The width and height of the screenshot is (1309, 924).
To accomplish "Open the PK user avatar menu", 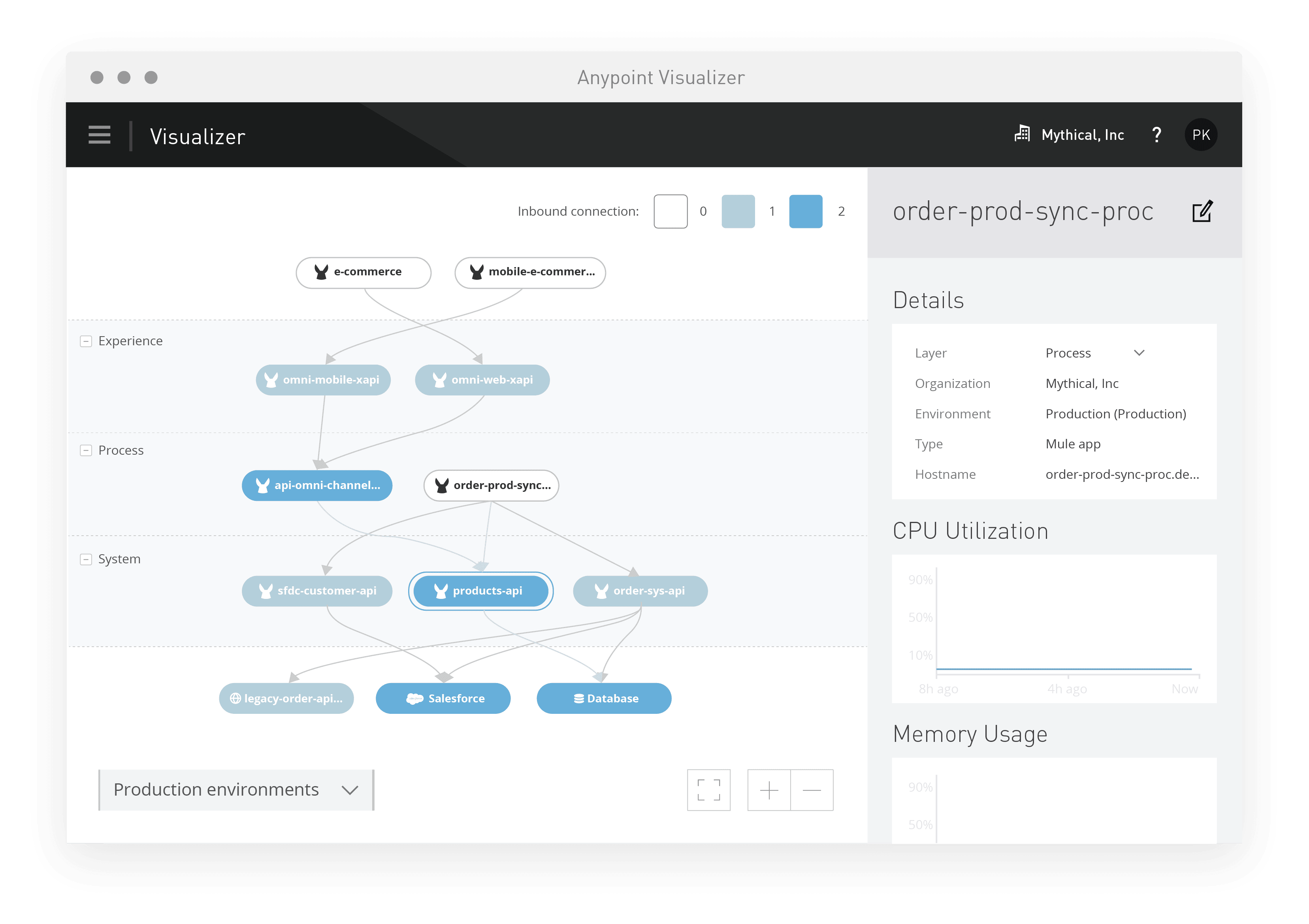I will 1201,135.
